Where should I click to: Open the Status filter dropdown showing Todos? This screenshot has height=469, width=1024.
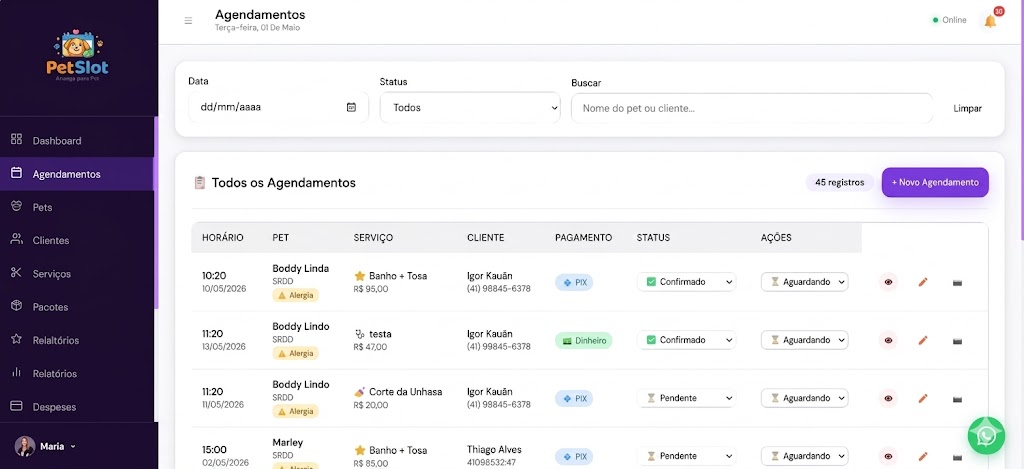pyautogui.click(x=470, y=107)
